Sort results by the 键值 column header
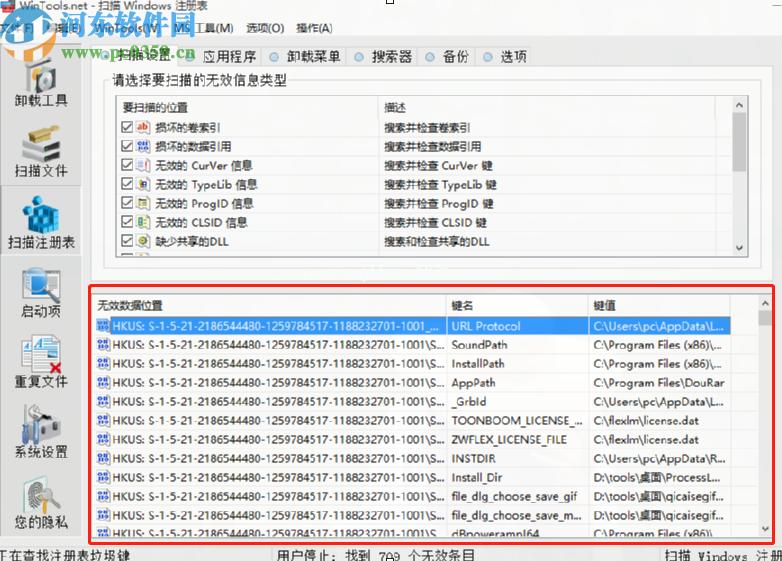The width and height of the screenshot is (782, 561). tap(660, 305)
